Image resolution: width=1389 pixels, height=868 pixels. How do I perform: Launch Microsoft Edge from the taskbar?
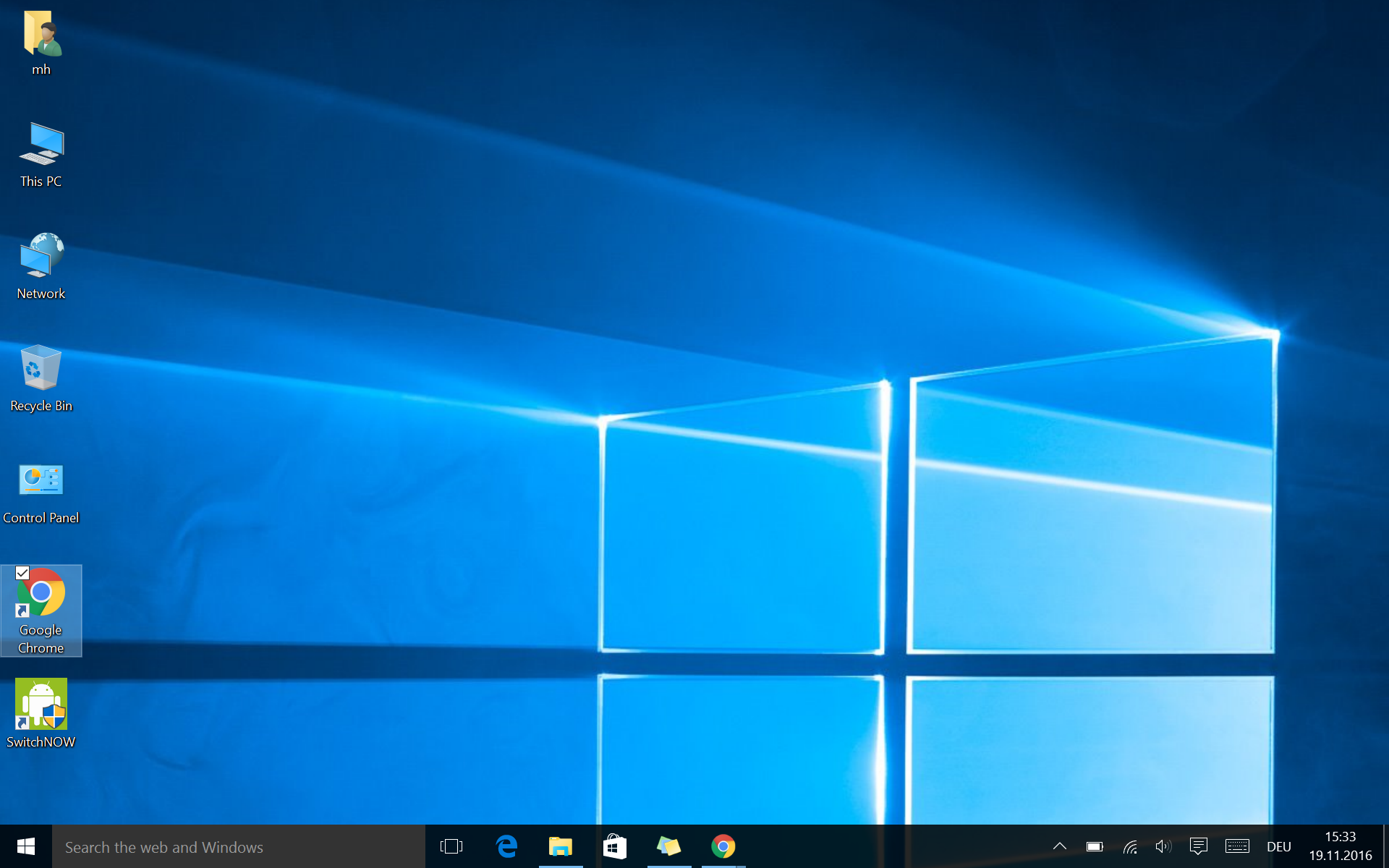coord(506,846)
